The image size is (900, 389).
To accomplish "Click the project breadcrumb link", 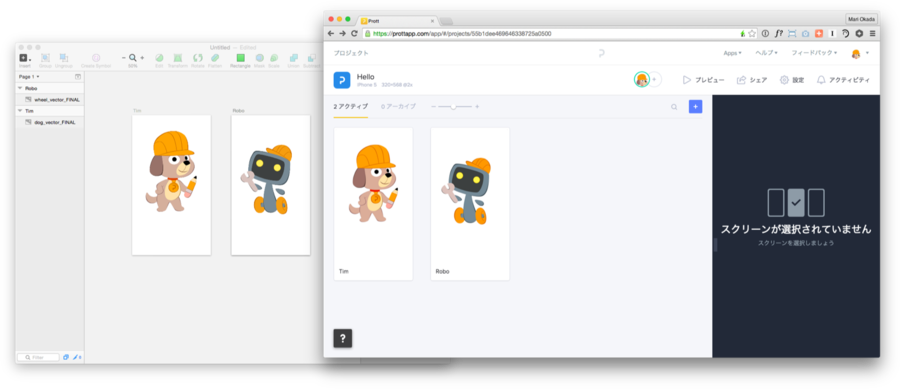I will click(351, 53).
